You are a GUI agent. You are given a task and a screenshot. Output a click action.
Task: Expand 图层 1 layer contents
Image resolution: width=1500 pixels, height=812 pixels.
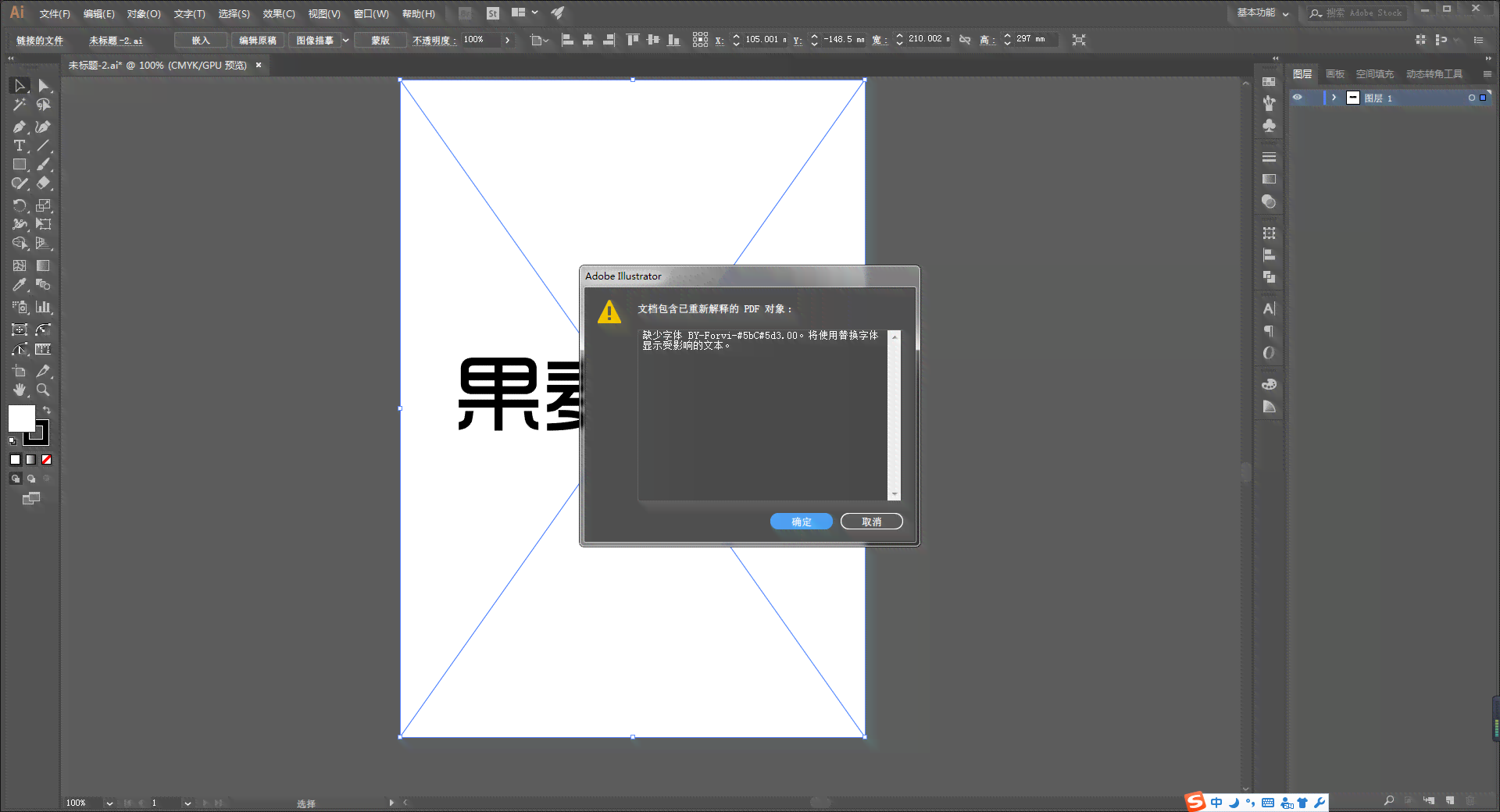coord(1334,98)
